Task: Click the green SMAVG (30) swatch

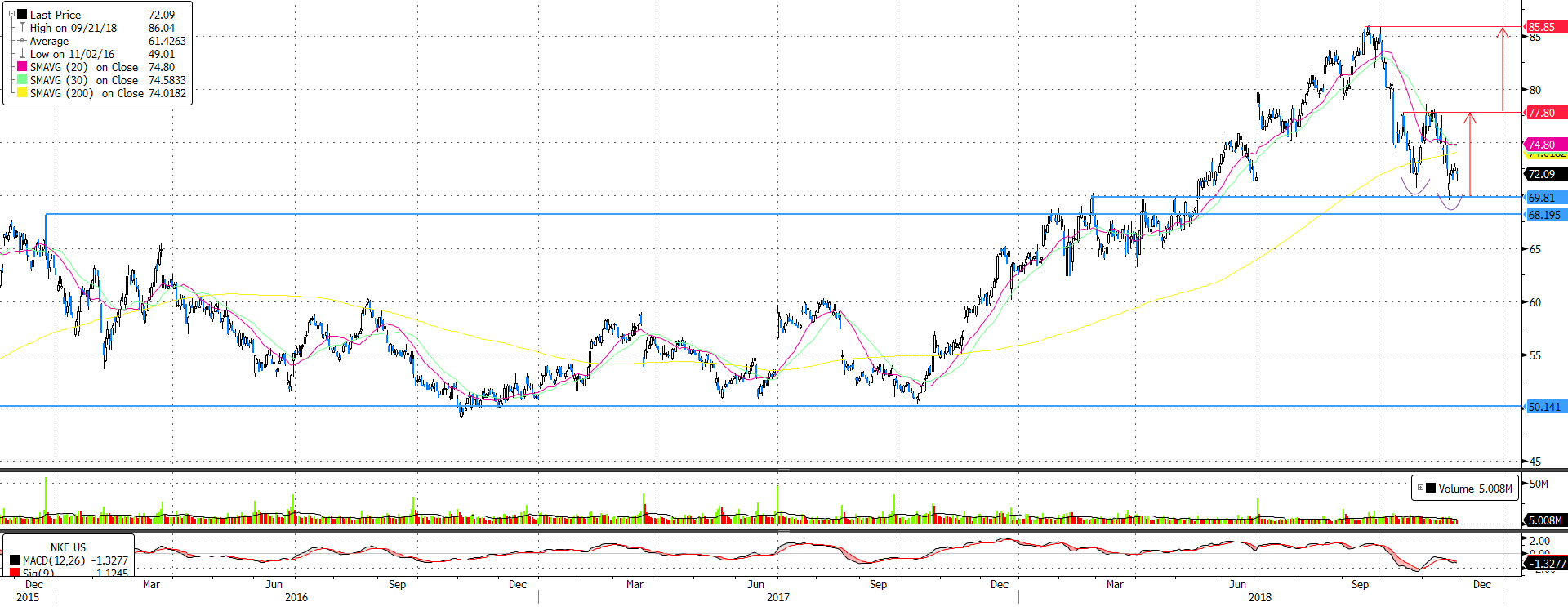Action: (x=22, y=79)
